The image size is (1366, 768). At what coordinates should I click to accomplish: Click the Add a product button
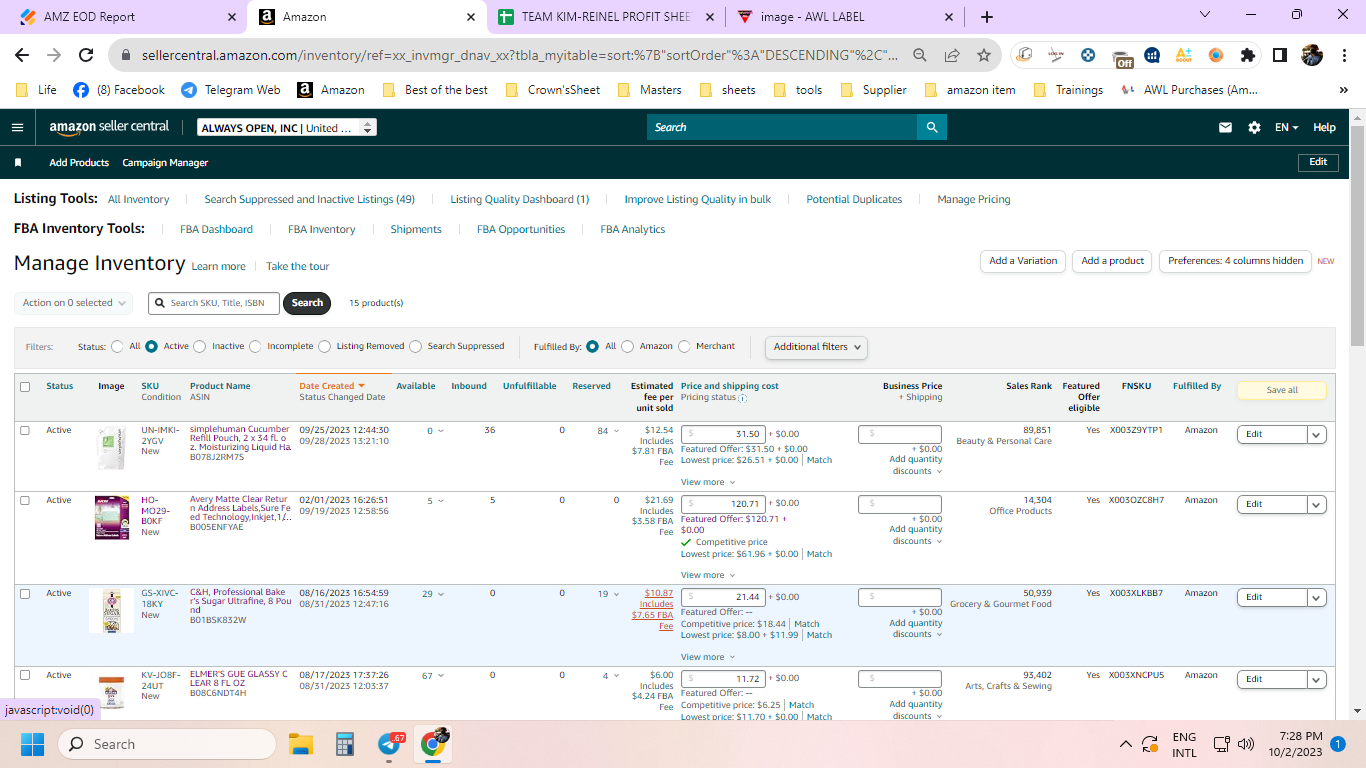[x=1112, y=261]
